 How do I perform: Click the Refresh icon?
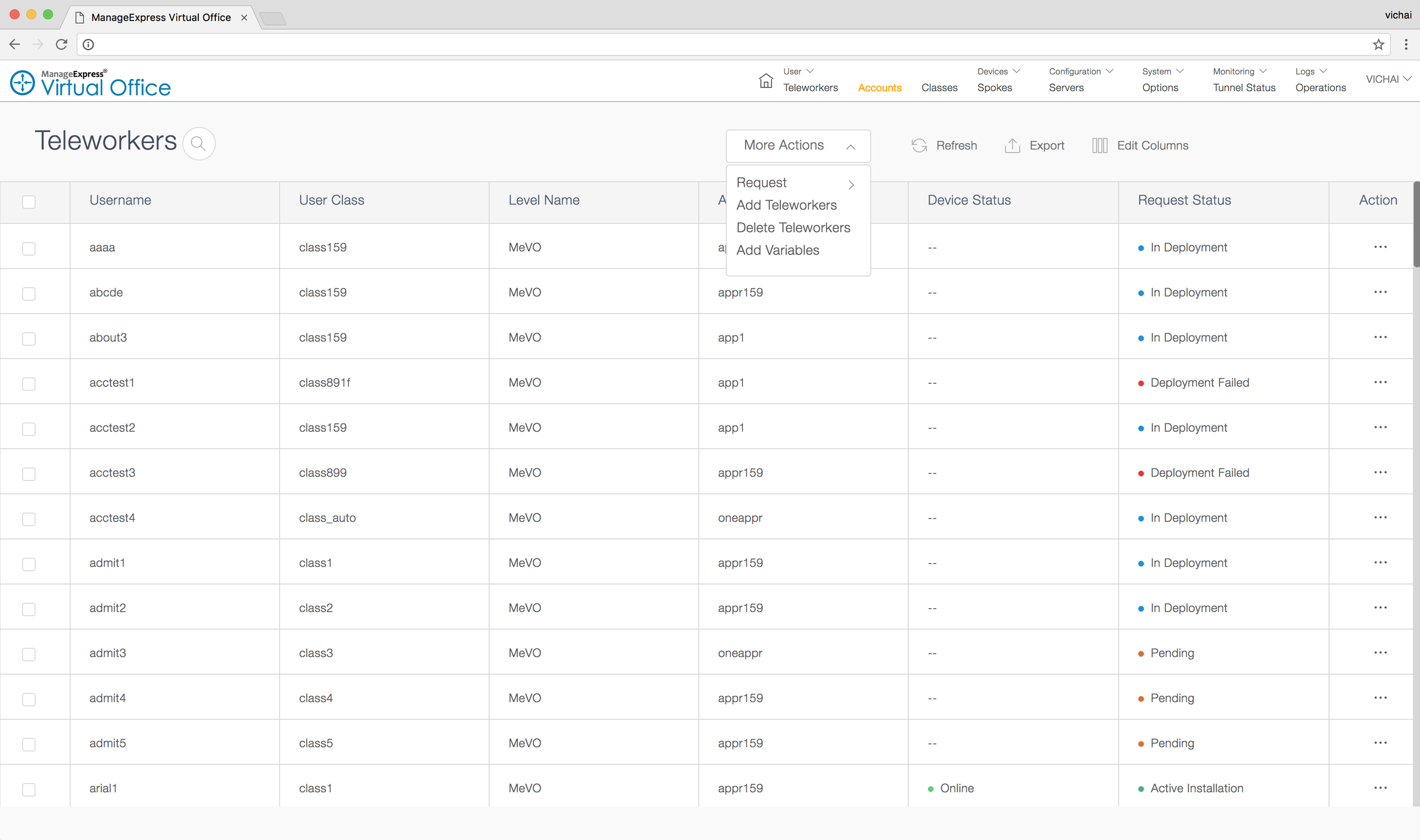918,145
